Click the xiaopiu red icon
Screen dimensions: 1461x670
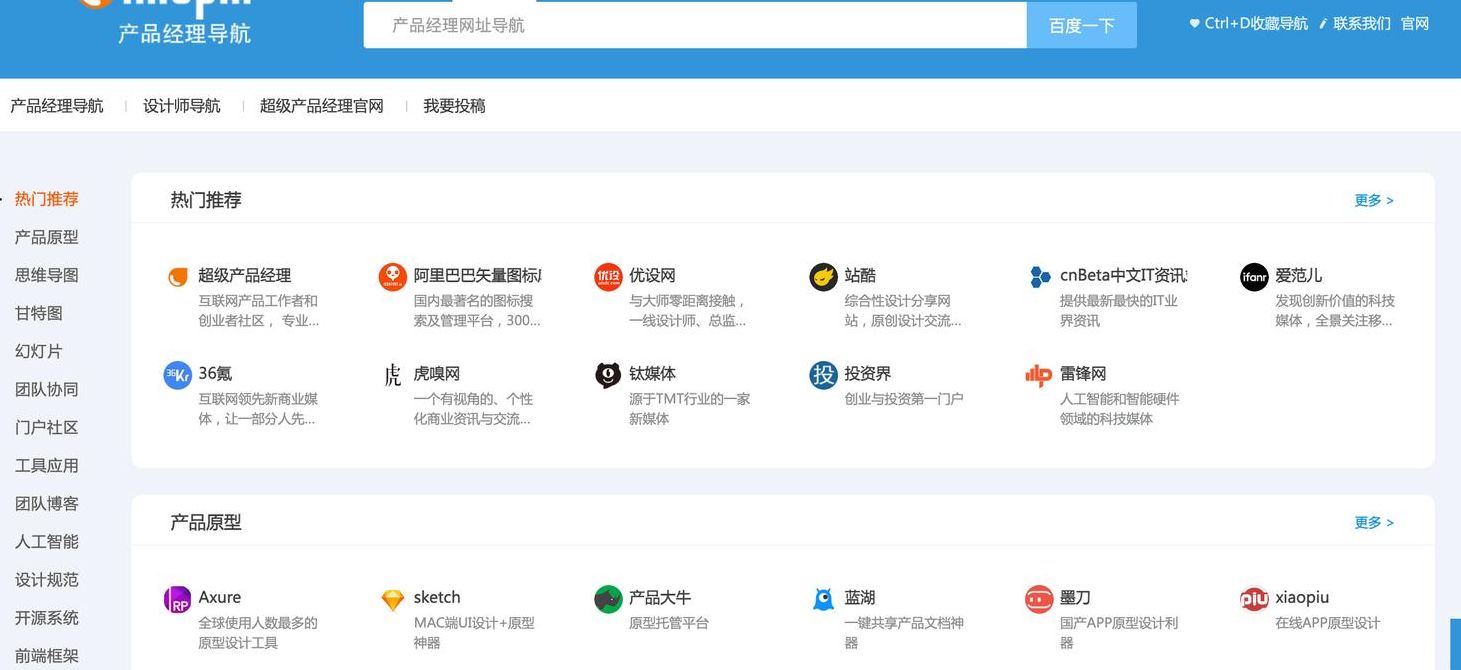(1254, 599)
